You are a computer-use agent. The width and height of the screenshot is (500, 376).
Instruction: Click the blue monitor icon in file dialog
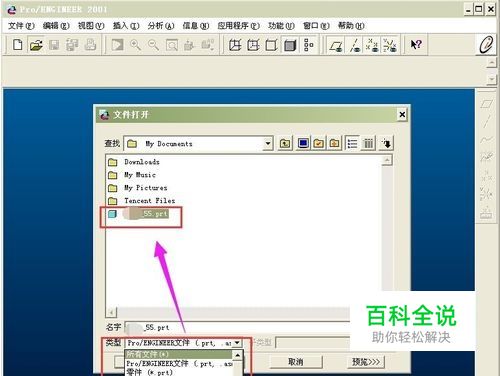point(303,144)
